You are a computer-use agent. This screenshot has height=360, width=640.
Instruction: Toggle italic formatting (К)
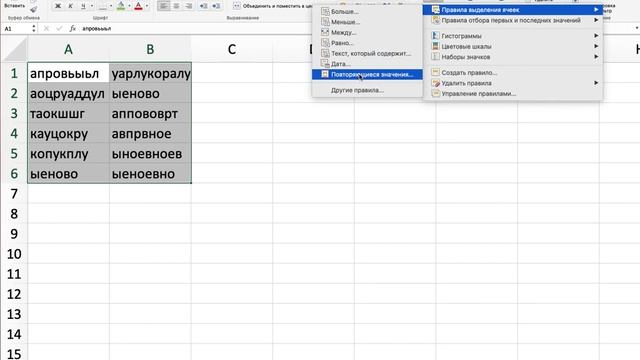tap(71, 6)
